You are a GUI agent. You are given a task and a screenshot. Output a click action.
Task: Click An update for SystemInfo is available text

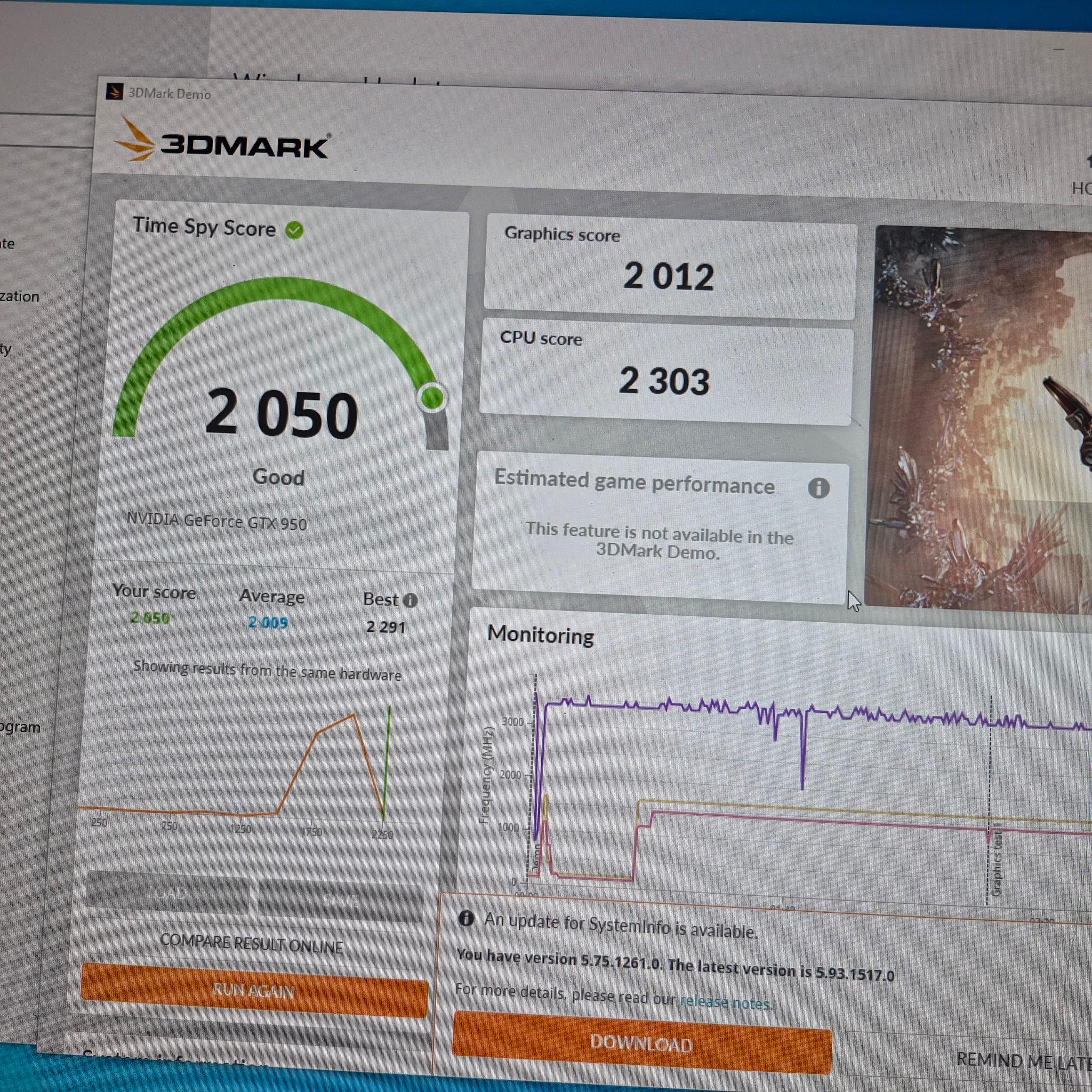click(x=621, y=925)
